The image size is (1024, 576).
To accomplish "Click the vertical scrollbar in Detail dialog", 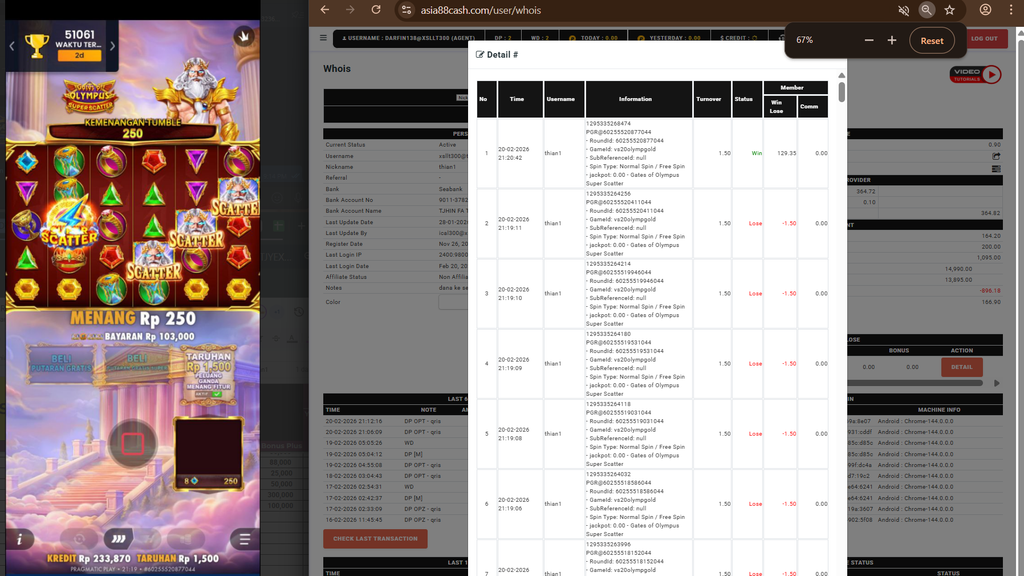I will [x=842, y=91].
